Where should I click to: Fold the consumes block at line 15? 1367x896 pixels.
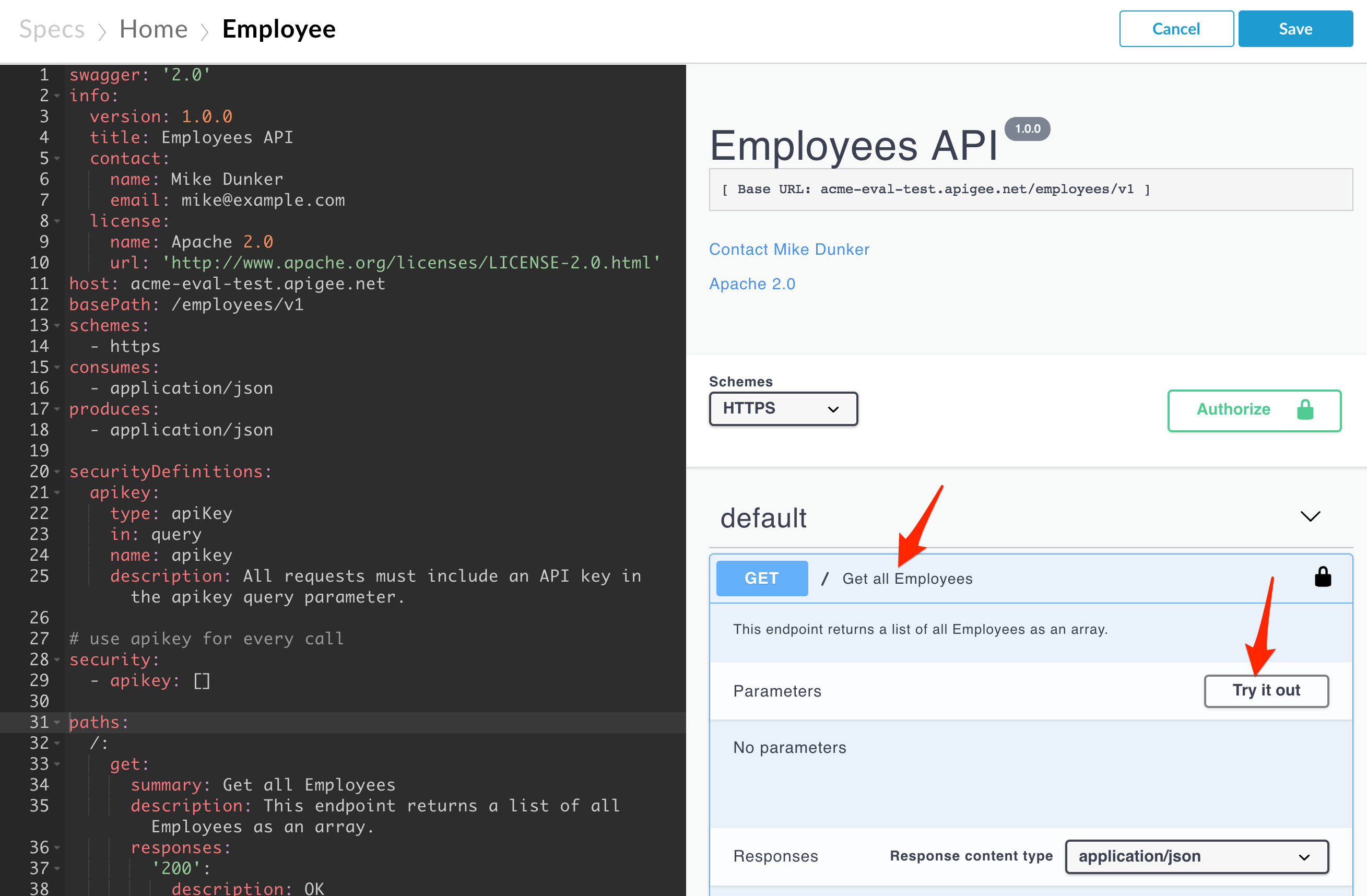[x=57, y=368]
